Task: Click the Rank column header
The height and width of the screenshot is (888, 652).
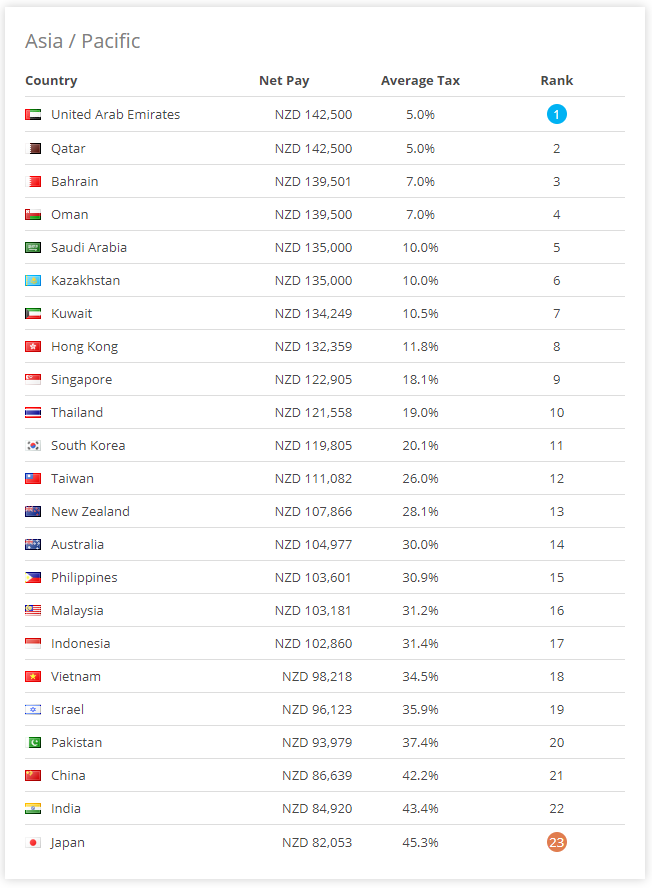Action: (557, 80)
